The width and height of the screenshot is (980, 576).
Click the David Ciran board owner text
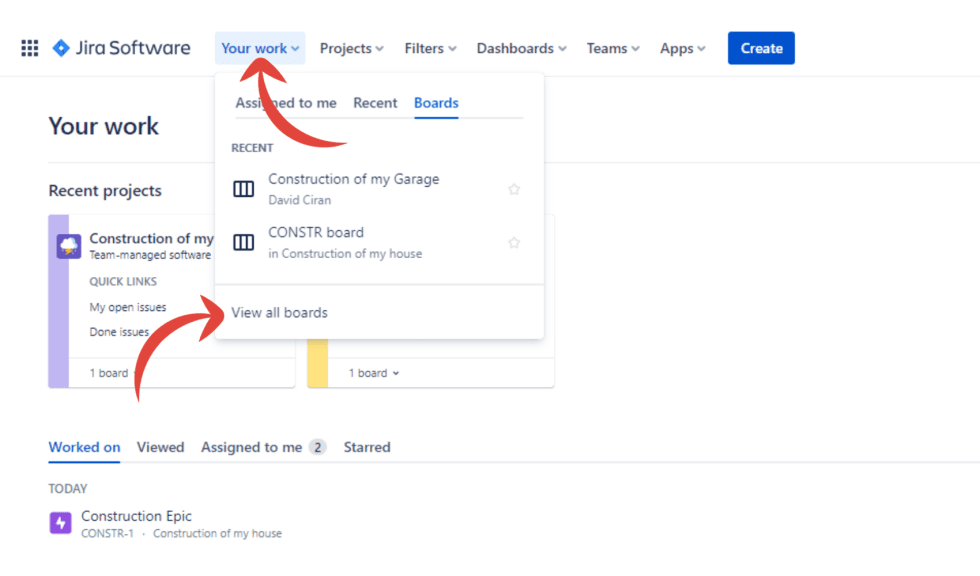tap(299, 200)
